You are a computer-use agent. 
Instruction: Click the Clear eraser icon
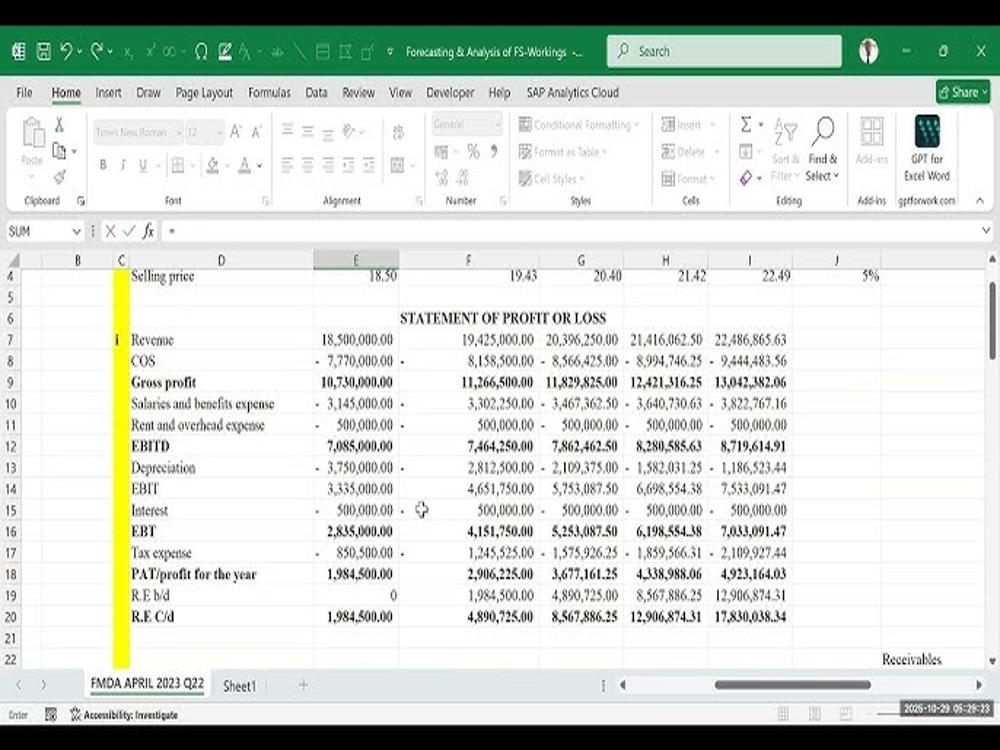tap(746, 178)
